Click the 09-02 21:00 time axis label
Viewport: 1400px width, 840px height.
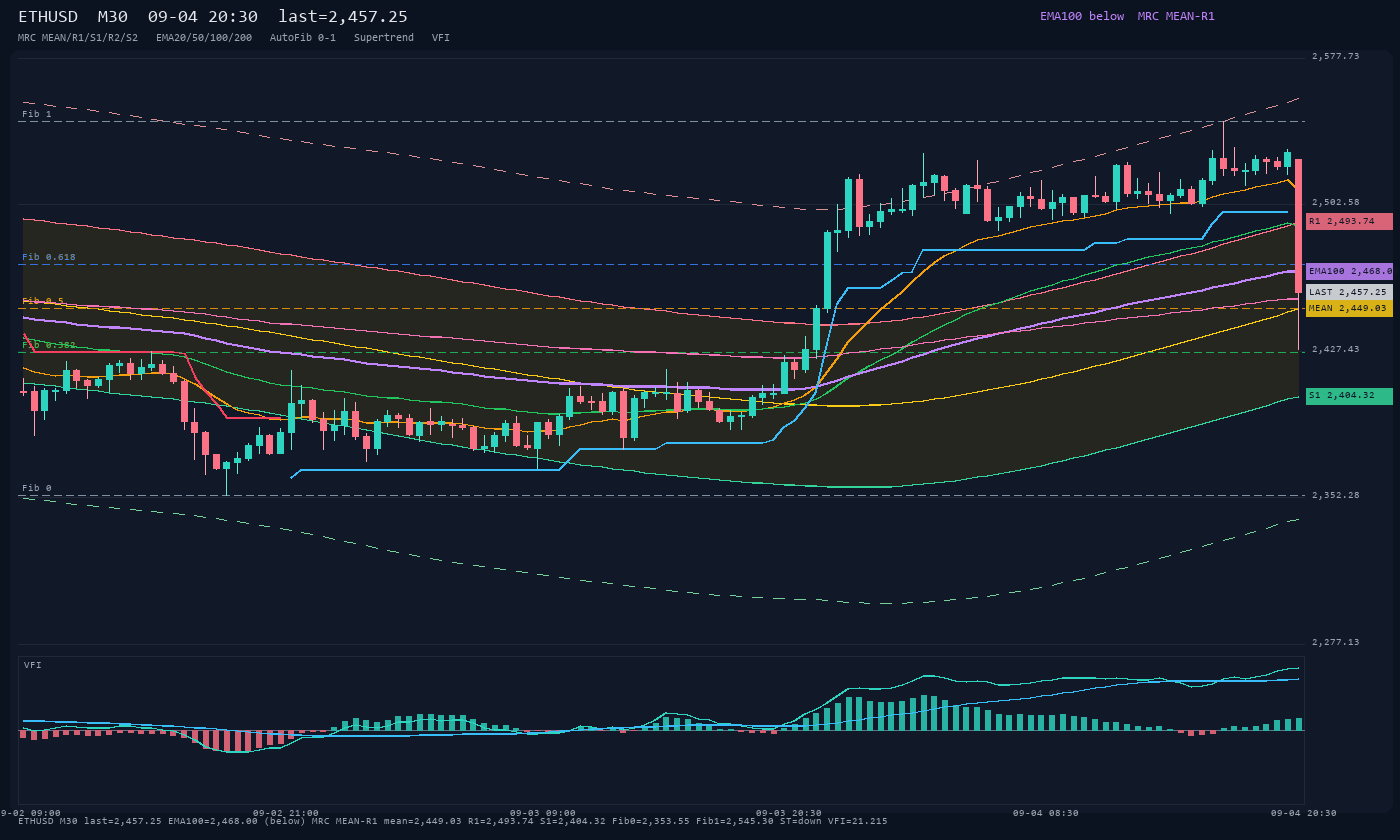coord(286,813)
